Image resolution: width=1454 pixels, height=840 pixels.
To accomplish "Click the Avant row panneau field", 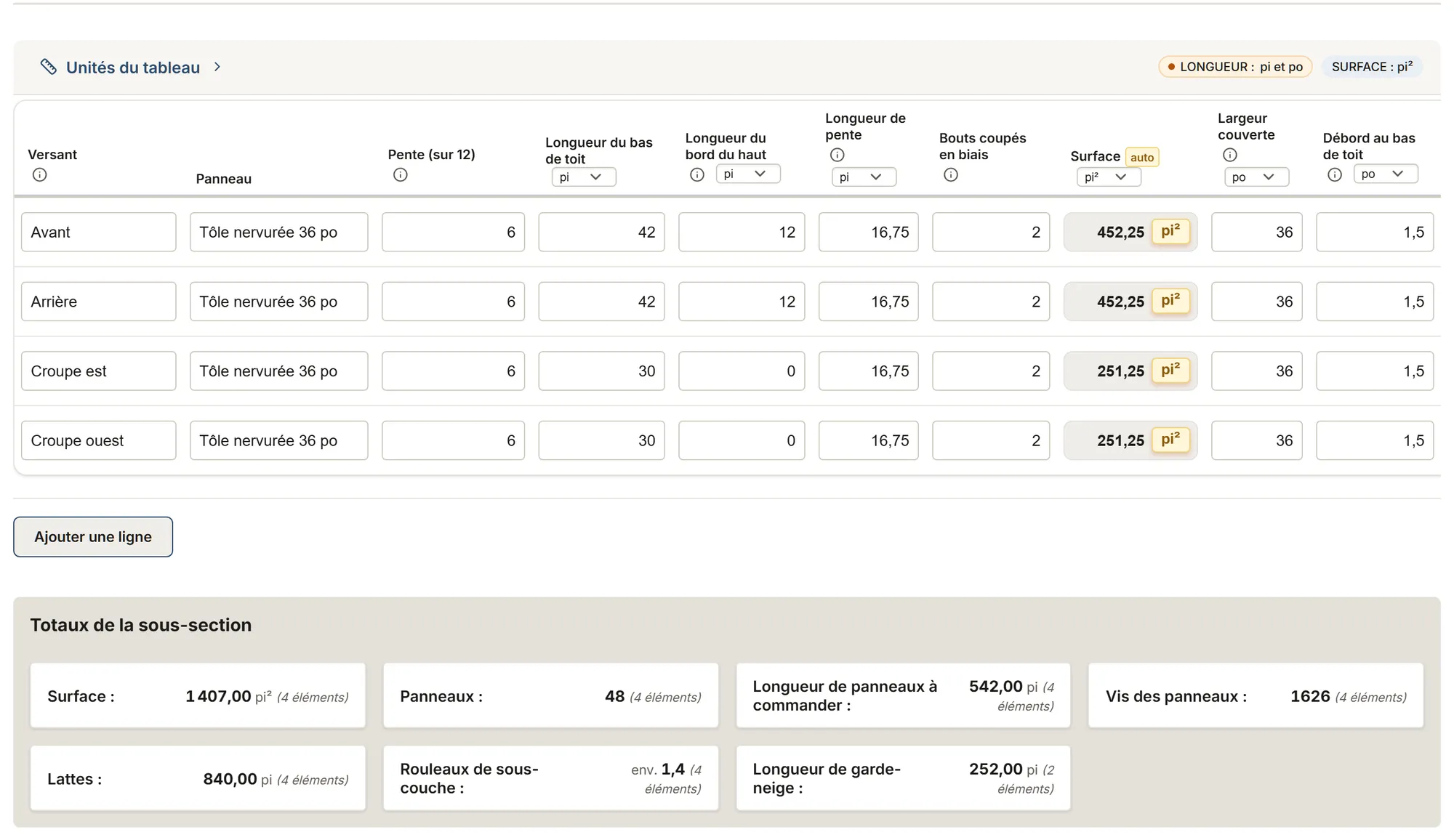I will click(x=279, y=232).
